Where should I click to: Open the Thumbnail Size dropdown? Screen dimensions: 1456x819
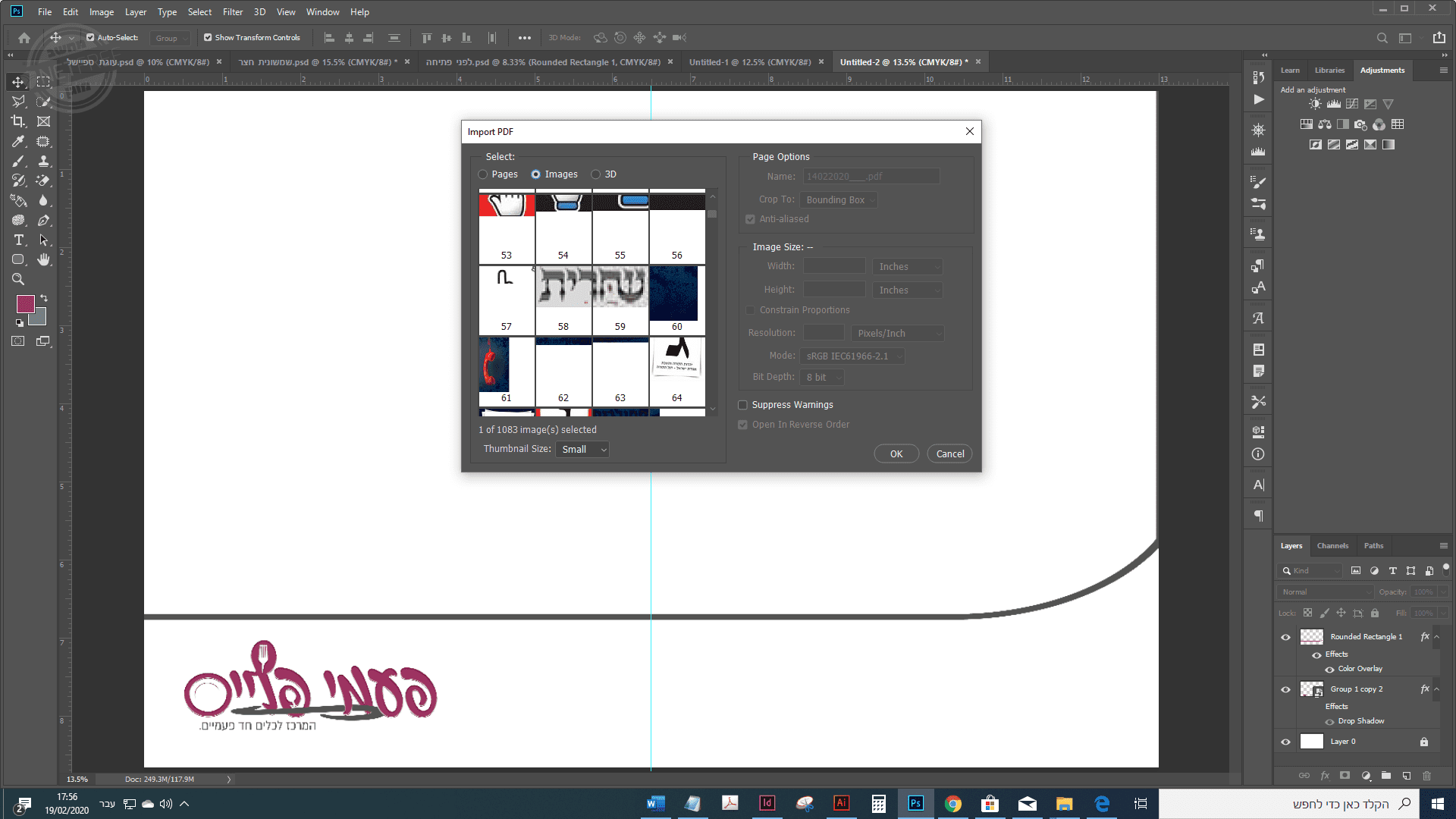583,450
